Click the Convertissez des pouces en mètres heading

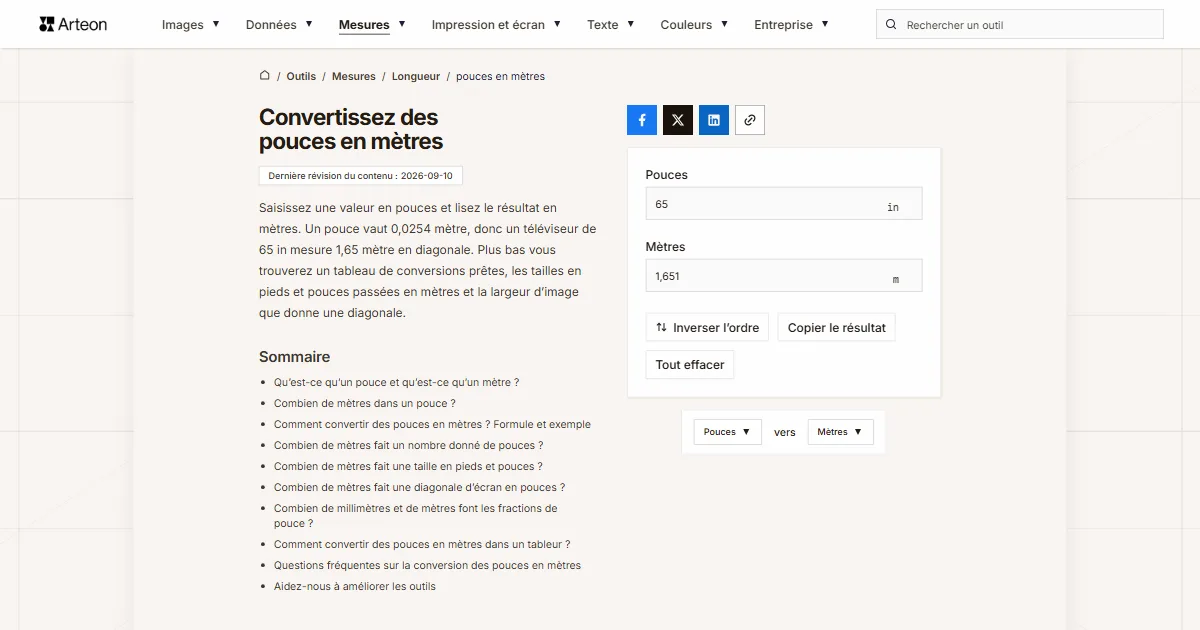click(x=351, y=130)
